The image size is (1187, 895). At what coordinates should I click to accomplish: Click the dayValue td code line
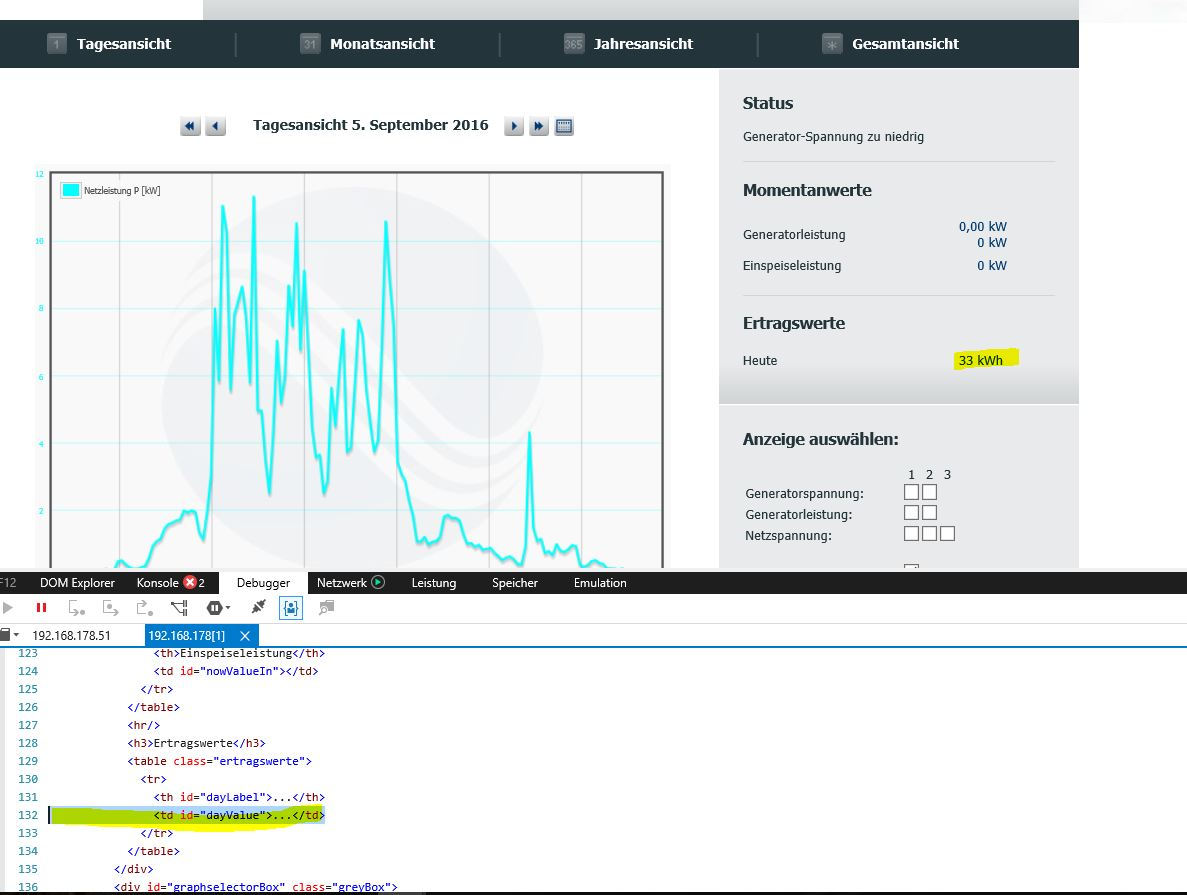(x=239, y=815)
